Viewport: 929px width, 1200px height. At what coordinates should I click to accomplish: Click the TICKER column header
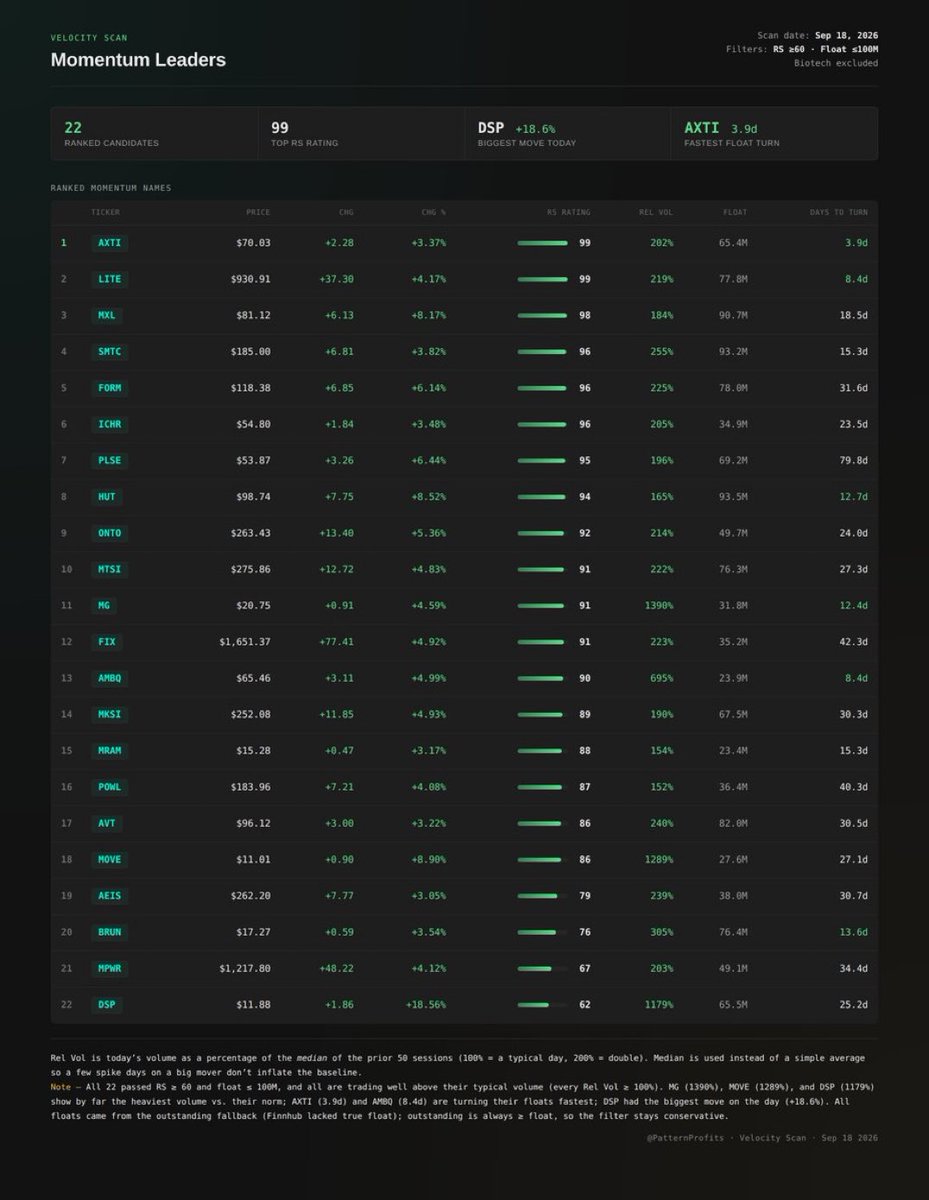point(105,212)
